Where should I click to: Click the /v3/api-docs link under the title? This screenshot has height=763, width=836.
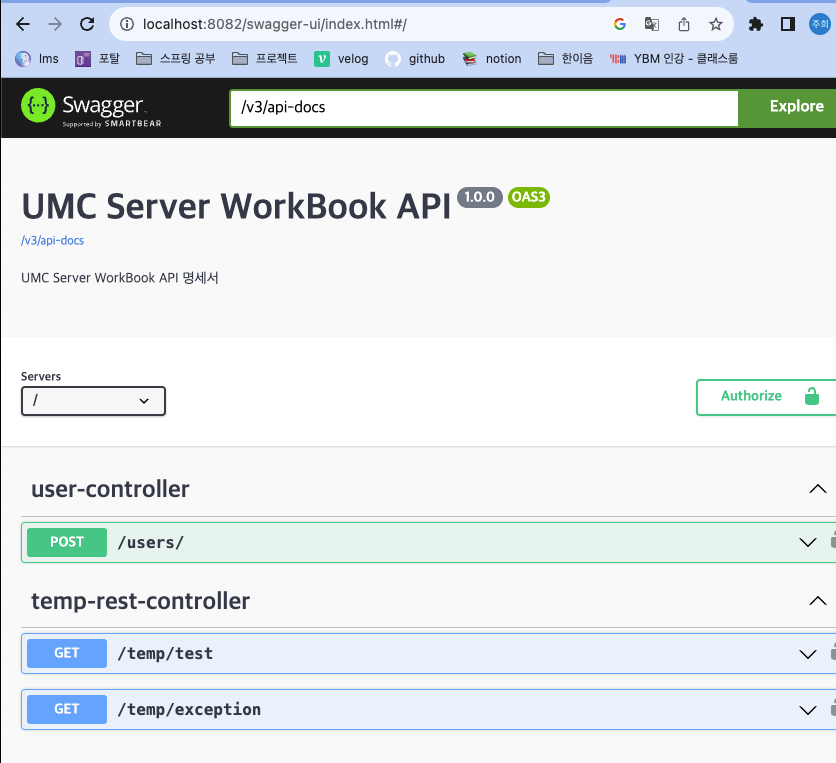51,240
